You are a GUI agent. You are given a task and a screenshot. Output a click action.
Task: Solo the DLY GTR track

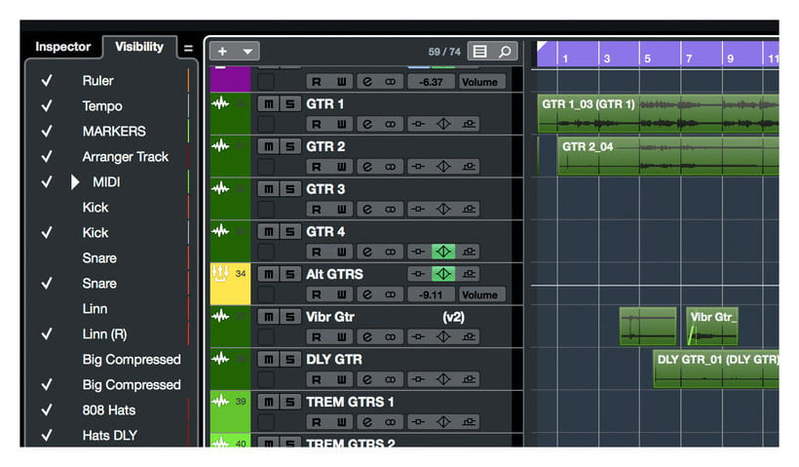pos(290,359)
